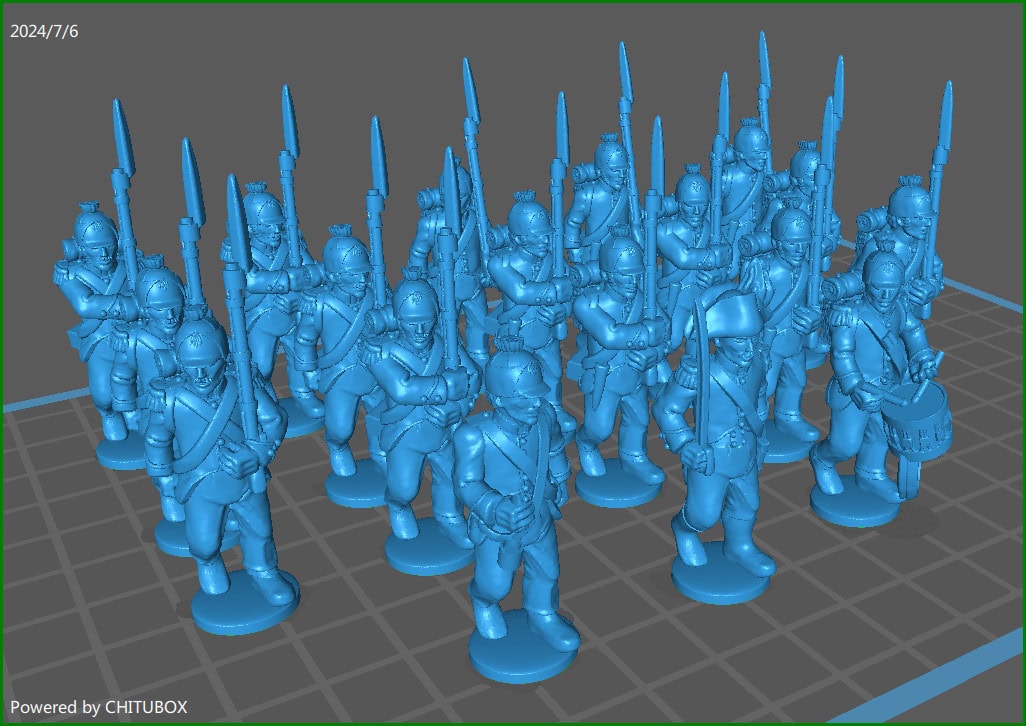This screenshot has width=1026, height=726.
Task: Click the green border at the top edge
Action: [x=513, y=4]
